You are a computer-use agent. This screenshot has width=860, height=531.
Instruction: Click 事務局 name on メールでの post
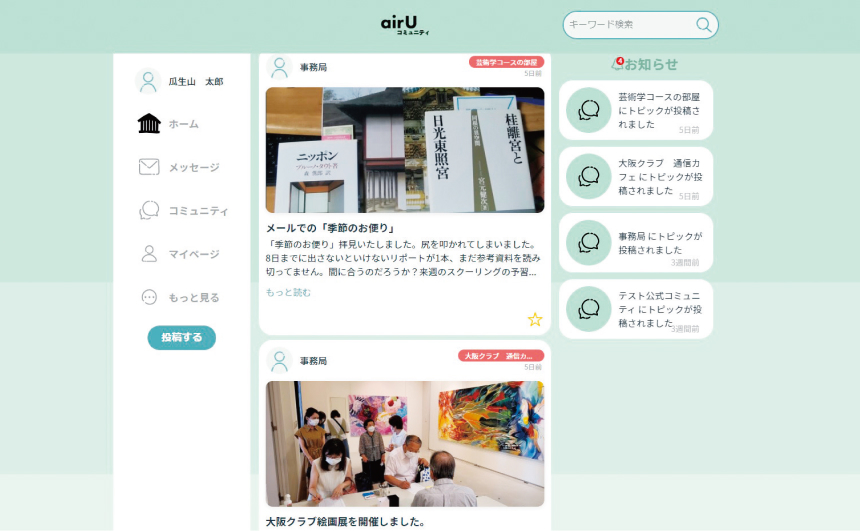313,67
